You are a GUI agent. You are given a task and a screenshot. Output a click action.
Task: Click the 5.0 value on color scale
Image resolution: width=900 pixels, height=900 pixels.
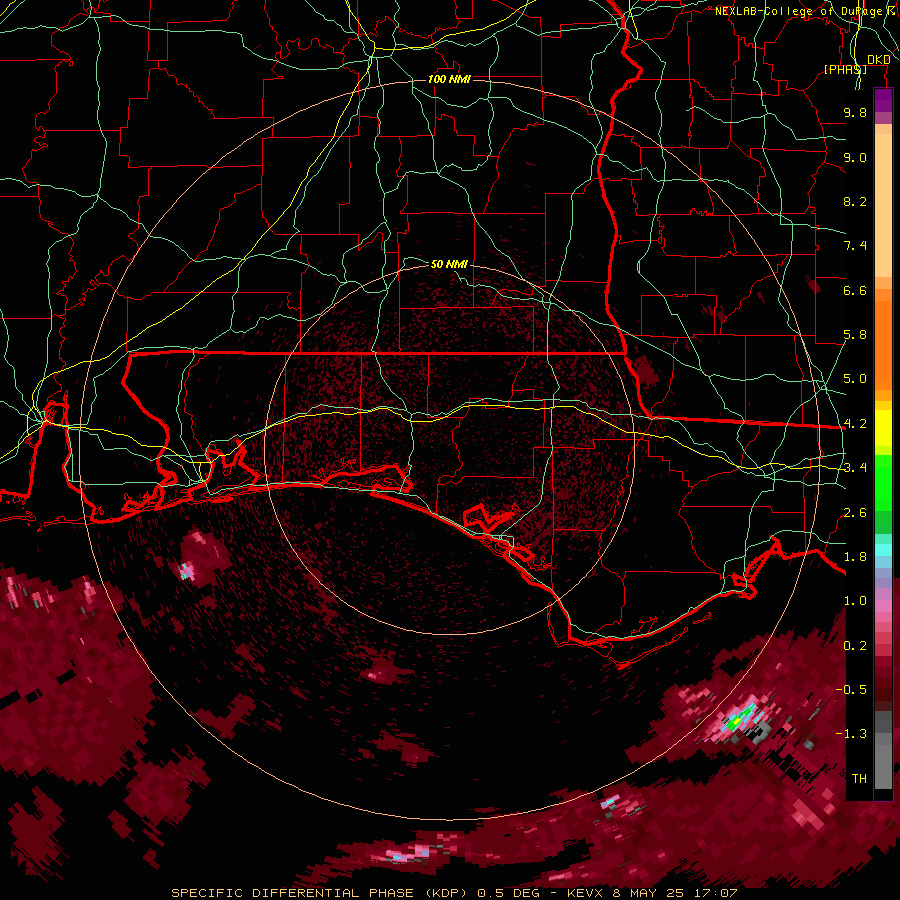[x=855, y=379]
